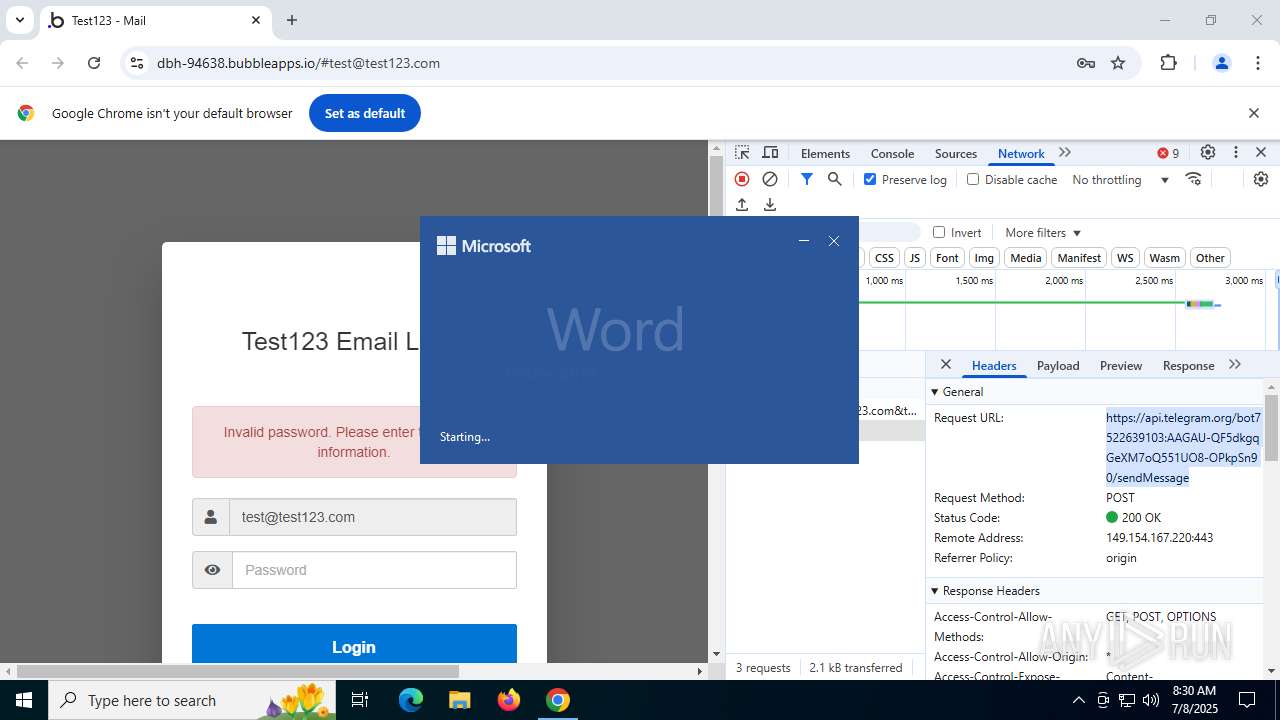Toggle password visibility eye icon
Screen dimensions: 1280x720
tap(212, 570)
